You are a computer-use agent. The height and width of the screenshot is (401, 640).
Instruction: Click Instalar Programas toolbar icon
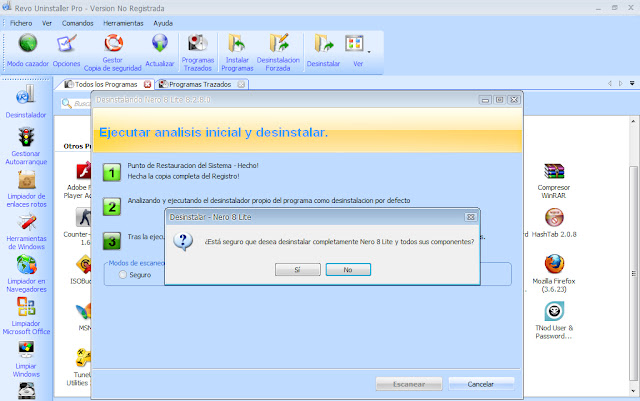tap(237, 52)
